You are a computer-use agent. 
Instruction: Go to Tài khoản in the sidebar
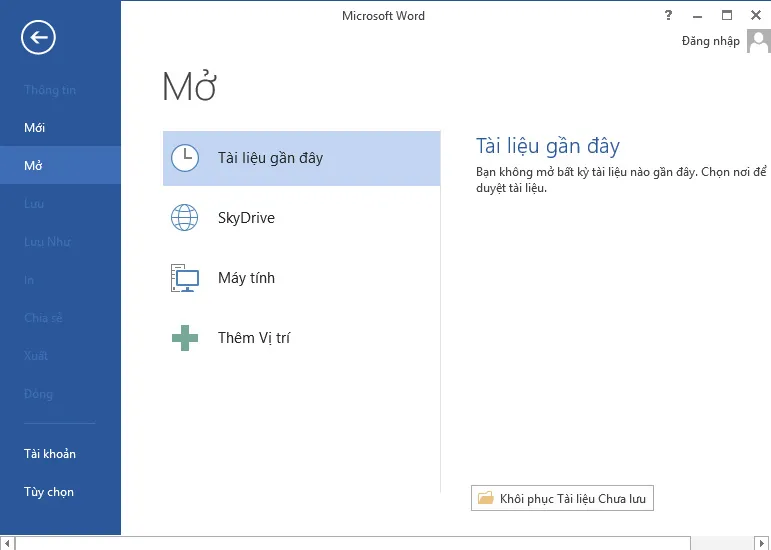pos(50,454)
